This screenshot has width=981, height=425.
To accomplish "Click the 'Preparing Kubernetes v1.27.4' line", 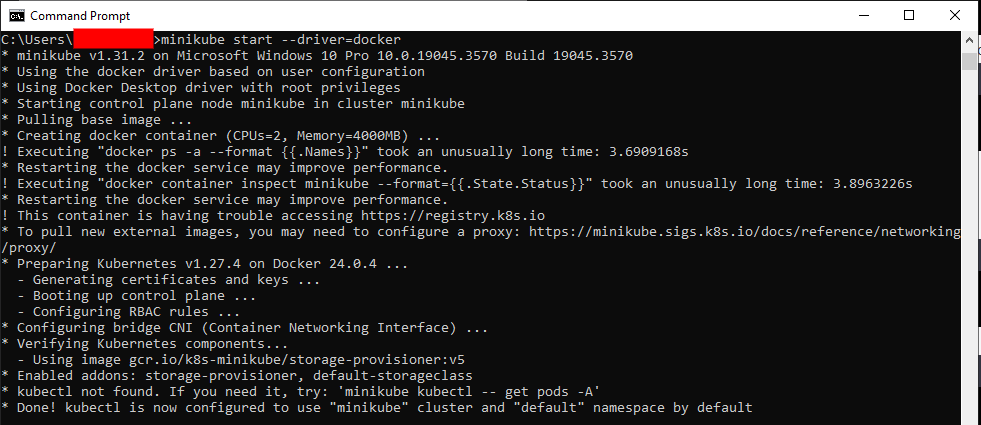I will click(x=205, y=264).
